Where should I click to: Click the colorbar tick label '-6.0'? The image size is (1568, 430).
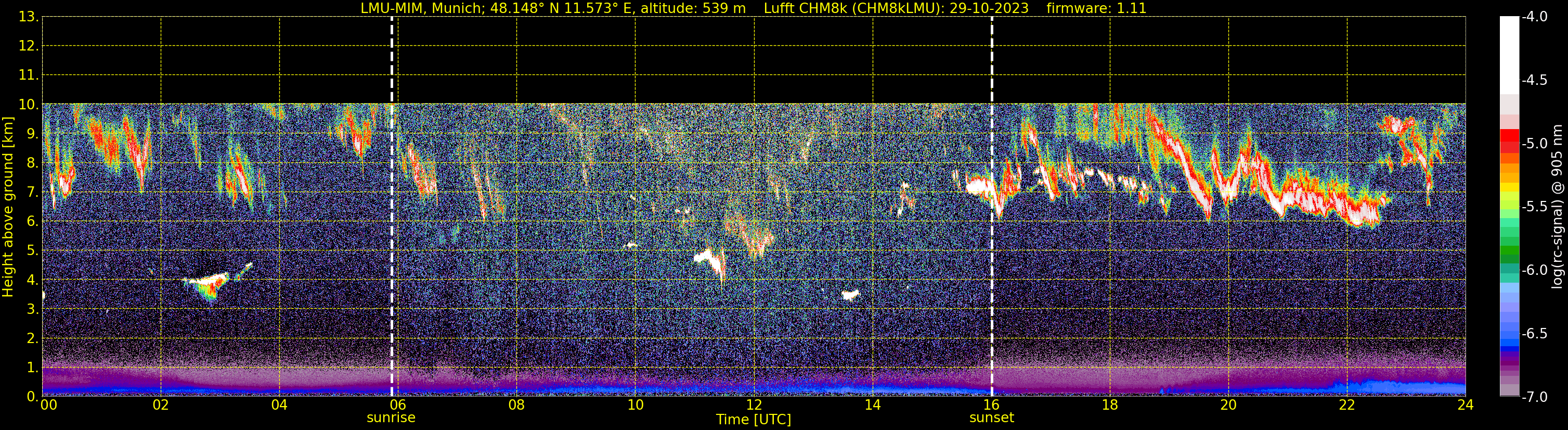pos(1535,270)
